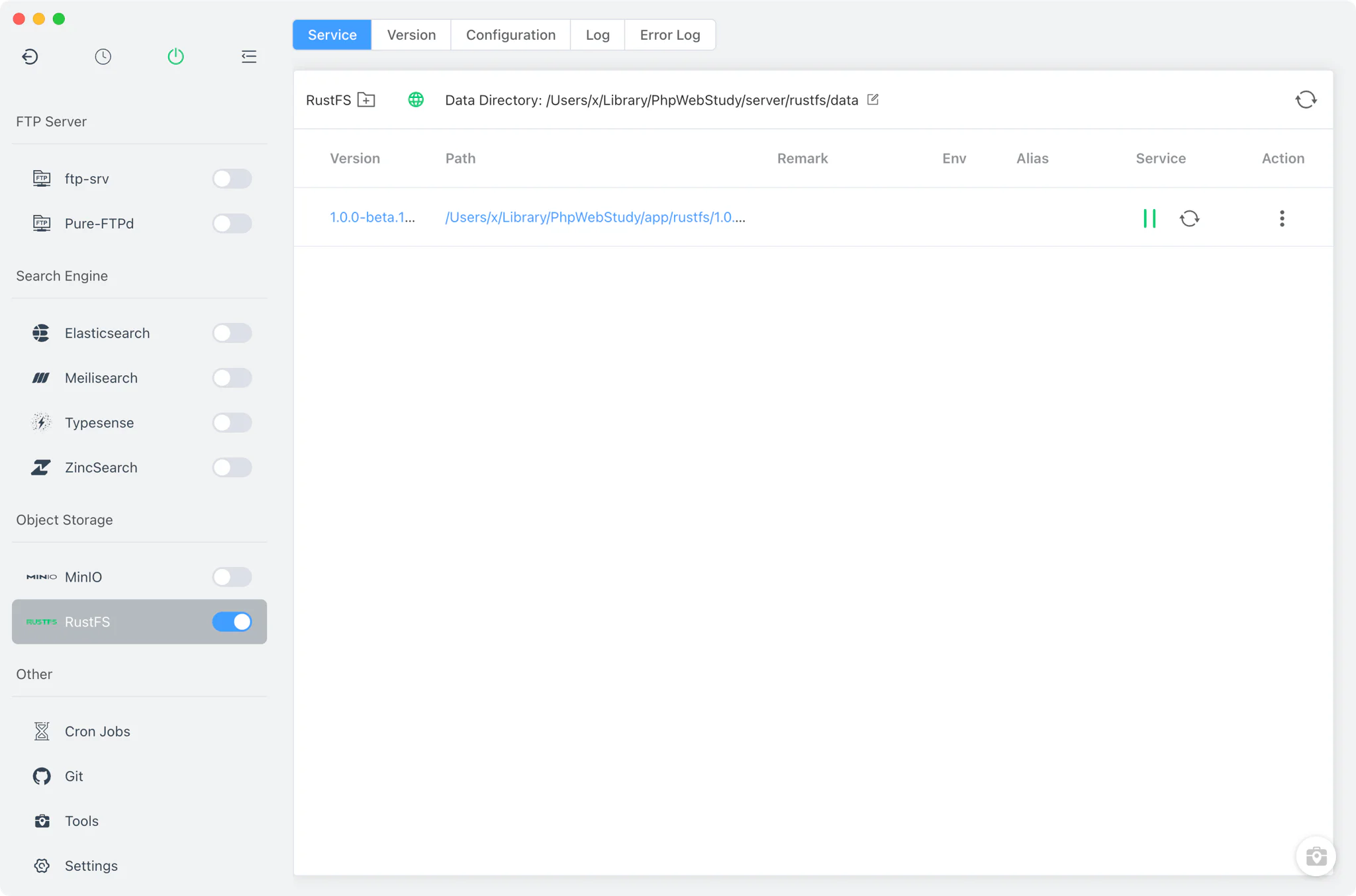Click the add-folder icon next to RustFS

click(x=366, y=100)
